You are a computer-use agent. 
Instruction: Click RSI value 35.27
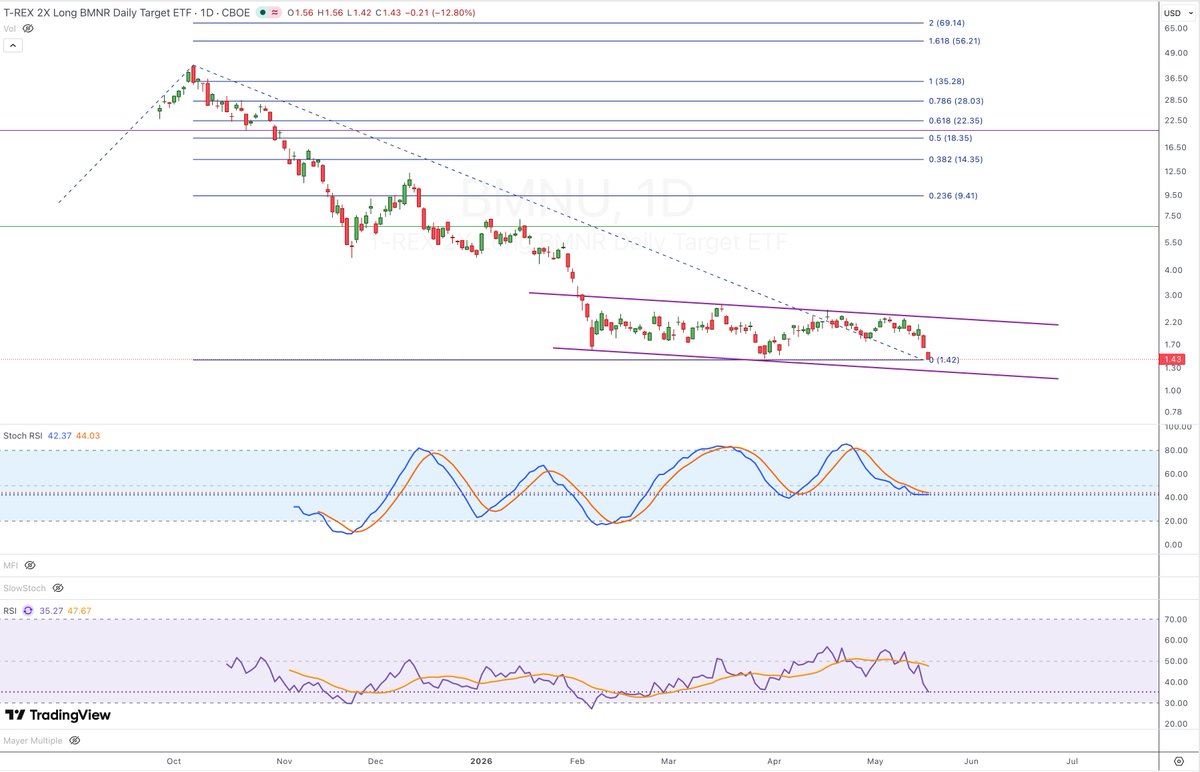[x=50, y=609]
